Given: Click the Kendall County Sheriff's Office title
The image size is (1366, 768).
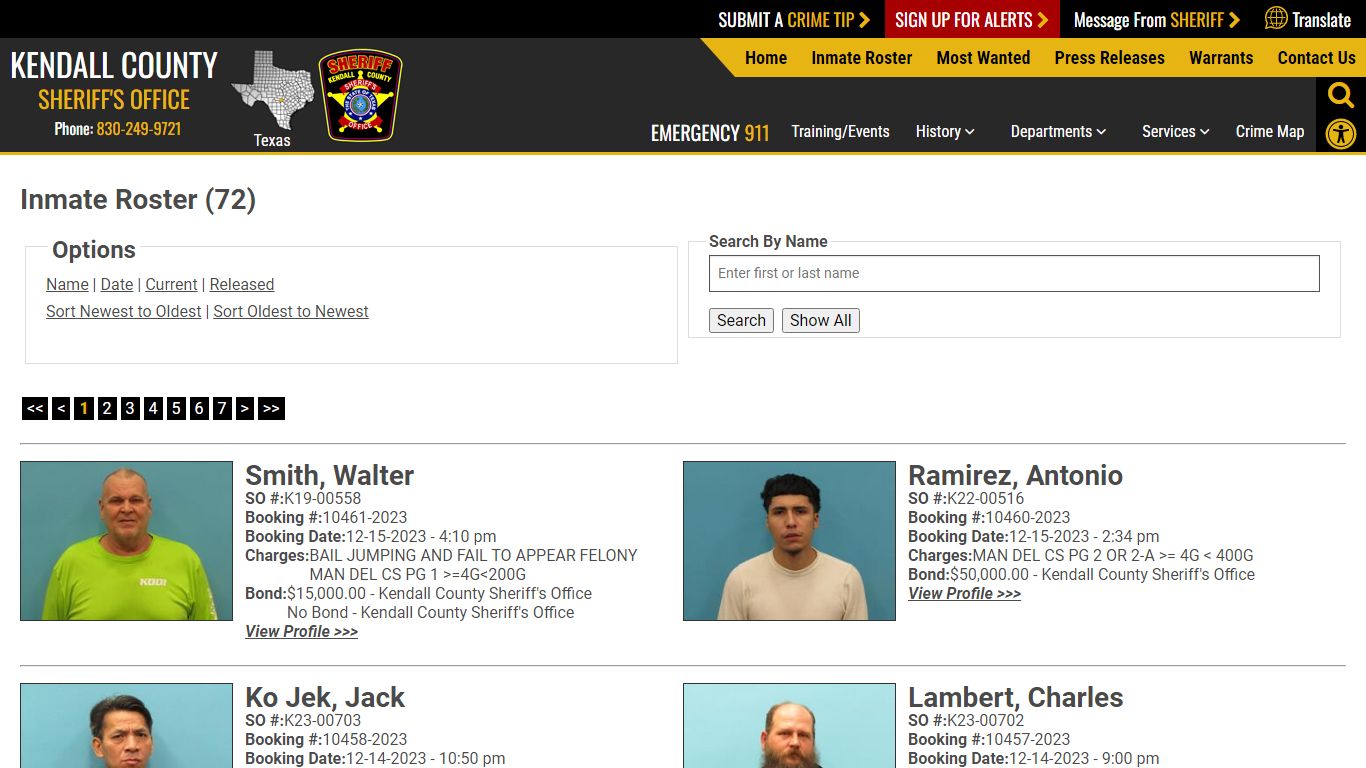Looking at the screenshot, I should click(114, 81).
